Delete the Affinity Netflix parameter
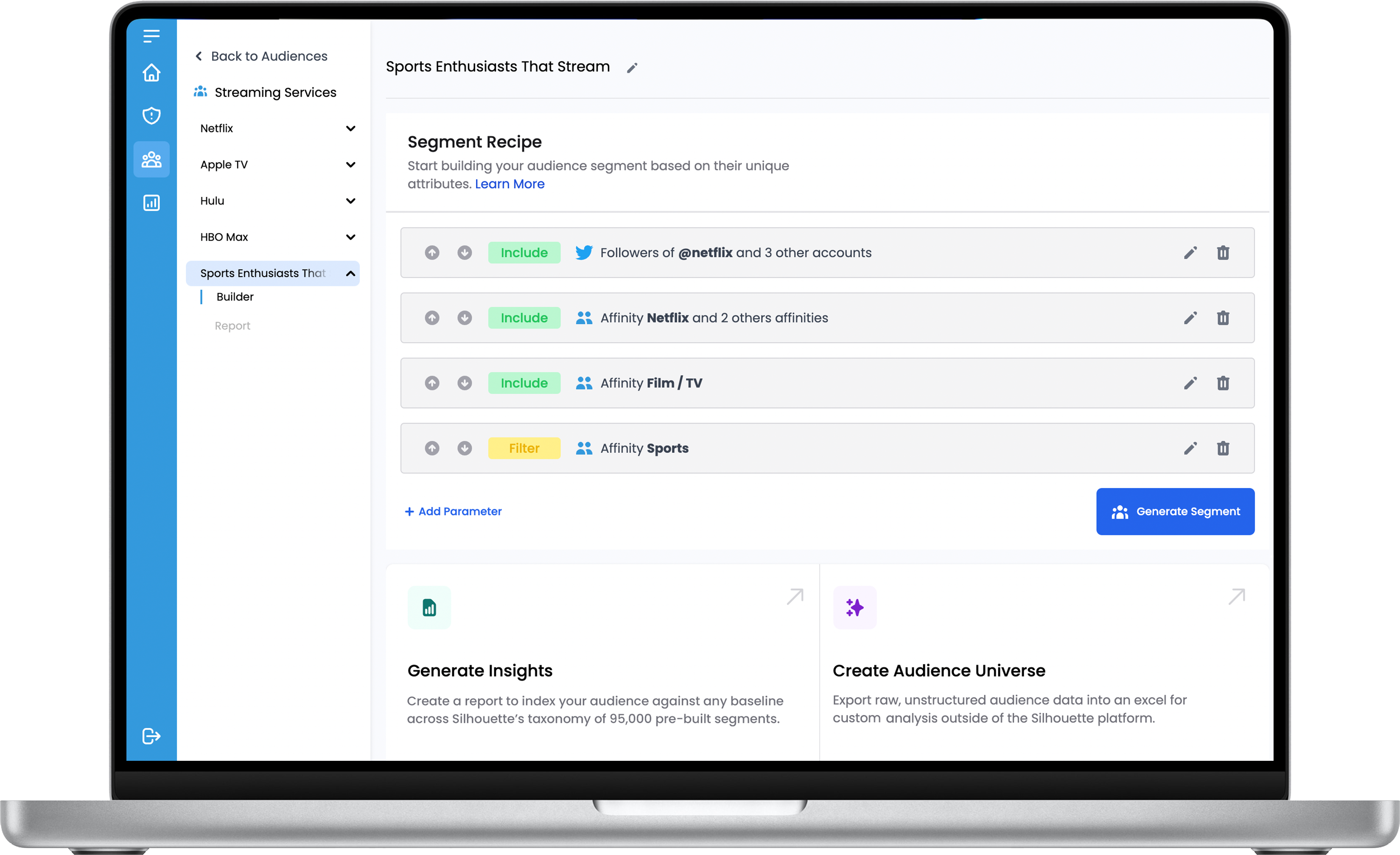 click(1223, 318)
